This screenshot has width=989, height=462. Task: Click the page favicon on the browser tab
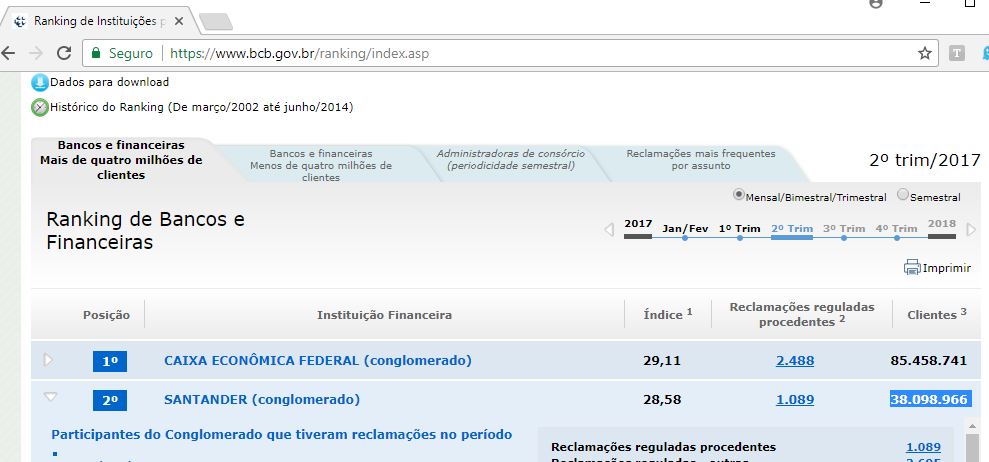(20, 21)
